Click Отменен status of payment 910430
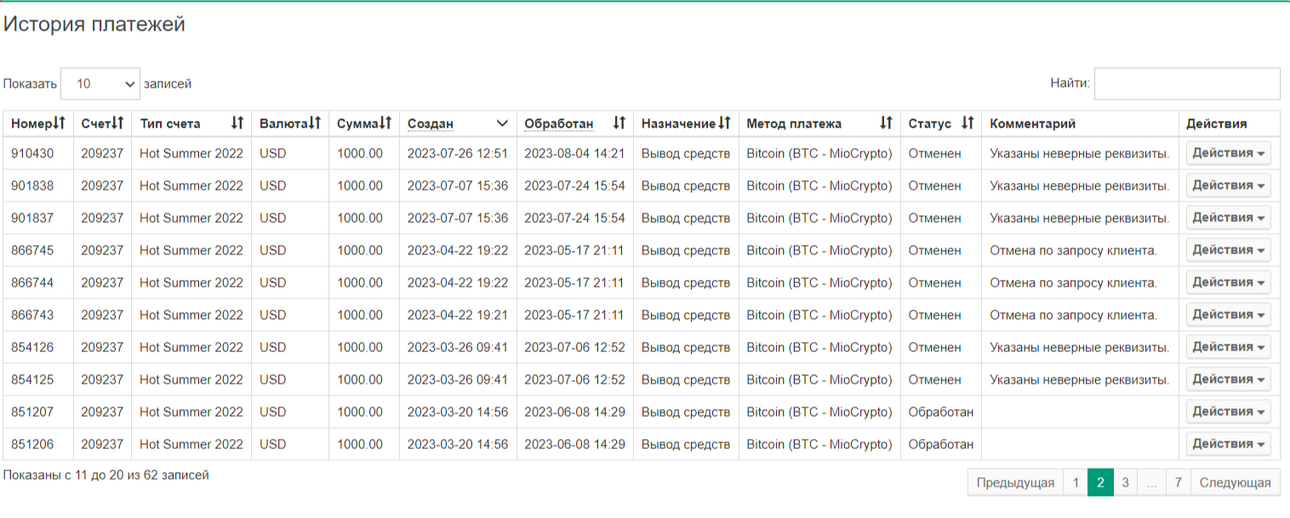Image resolution: width=1290 pixels, height=518 pixels. (x=934, y=153)
